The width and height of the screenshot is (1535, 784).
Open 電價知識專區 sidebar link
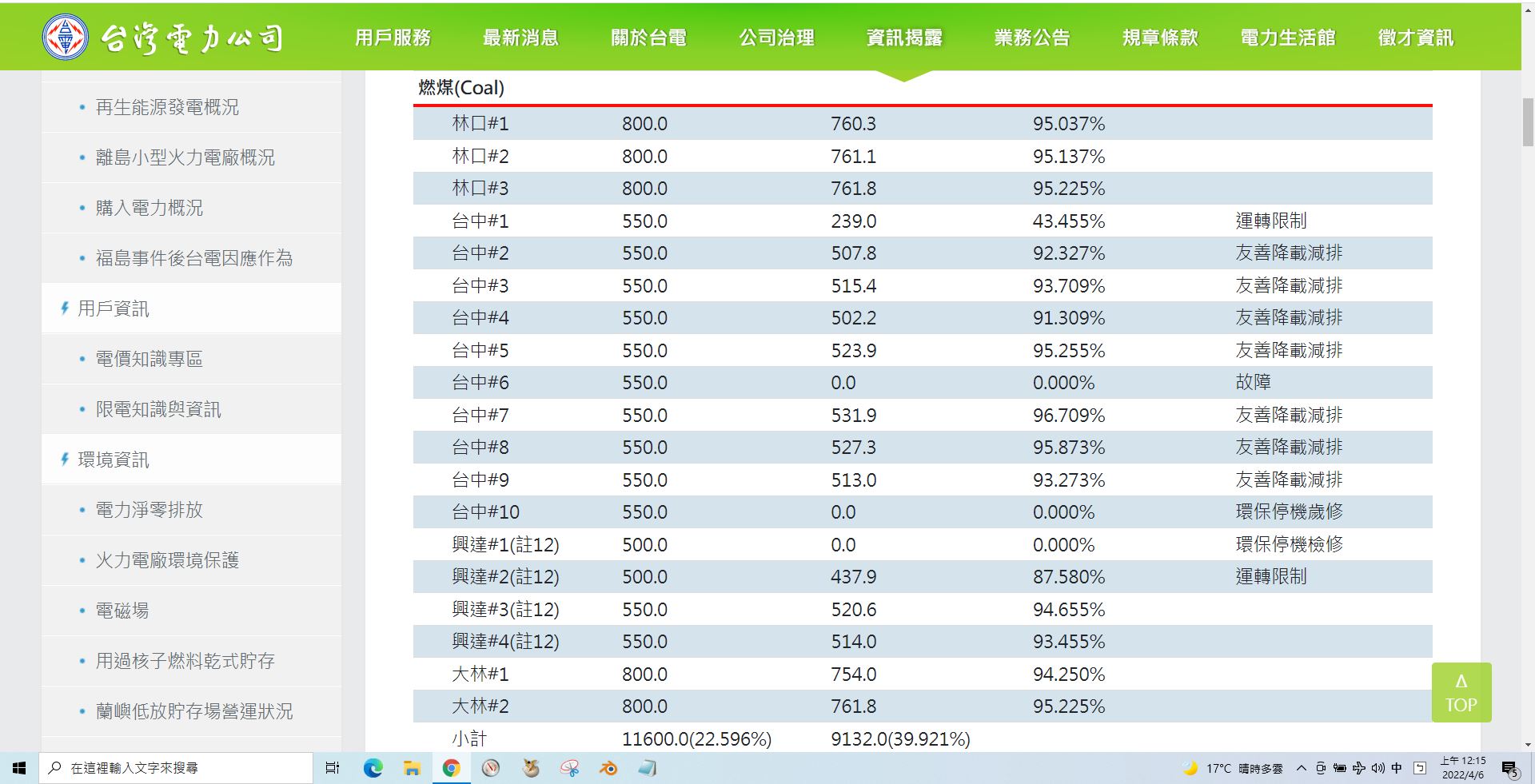pos(150,359)
